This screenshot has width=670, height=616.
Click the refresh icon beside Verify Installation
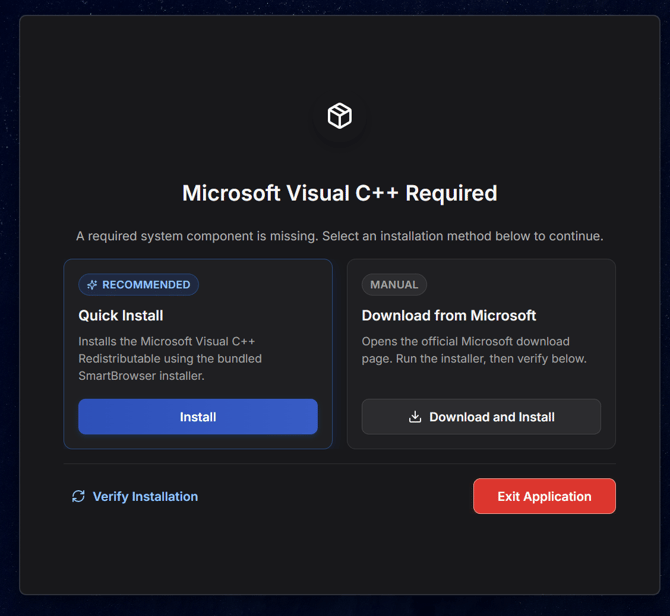tap(78, 496)
